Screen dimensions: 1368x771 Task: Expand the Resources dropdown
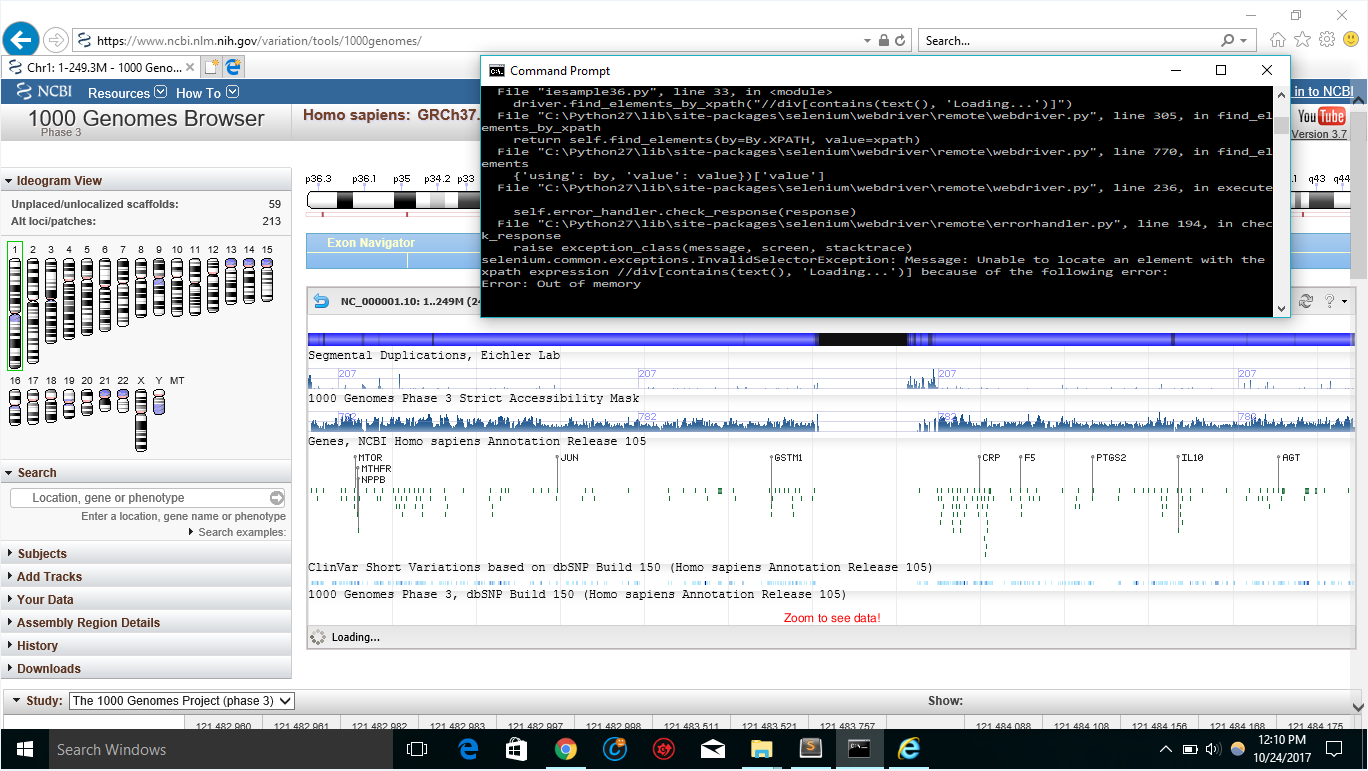tap(126, 92)
